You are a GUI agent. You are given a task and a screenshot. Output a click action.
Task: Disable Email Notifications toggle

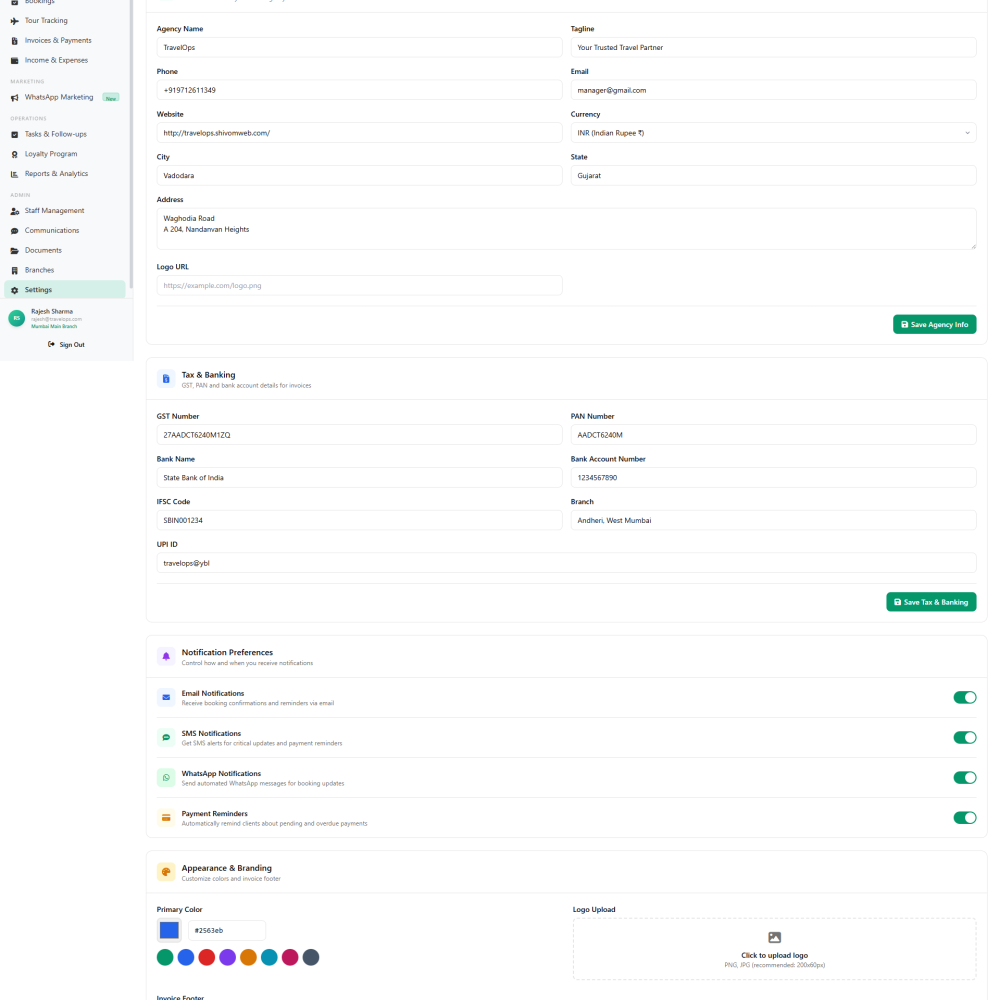(964, 698)
